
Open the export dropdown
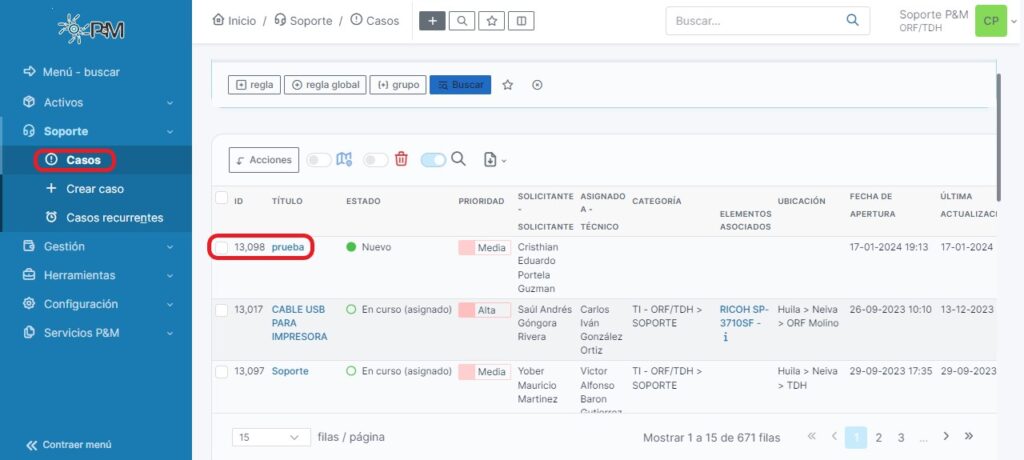click(495, 159)
